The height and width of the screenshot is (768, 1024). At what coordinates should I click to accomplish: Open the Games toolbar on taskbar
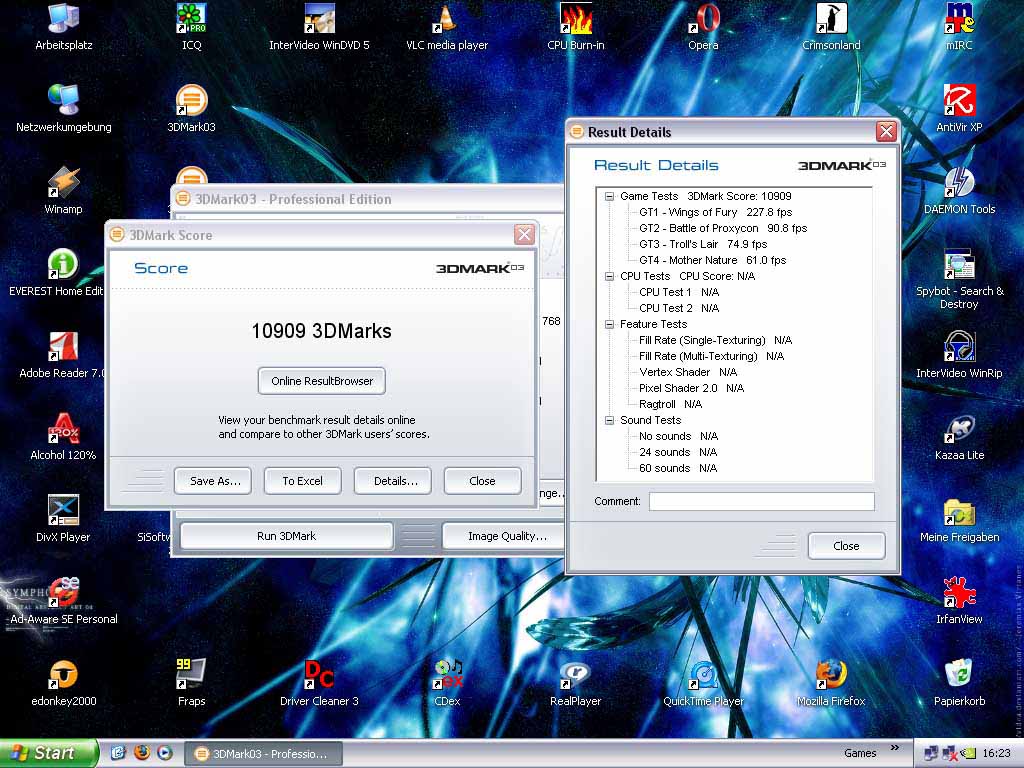(860, 754)
